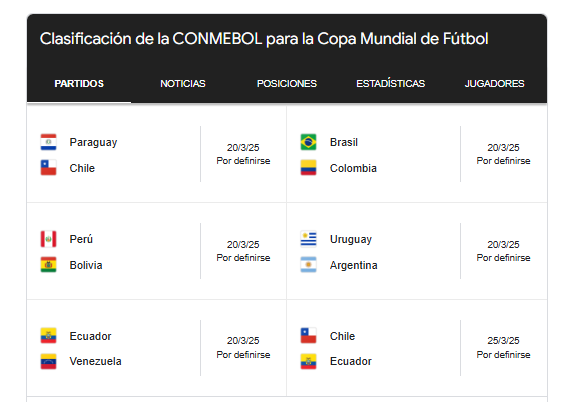
Task: Select the JUGADORES tab
Action: (x=495, y=83)
